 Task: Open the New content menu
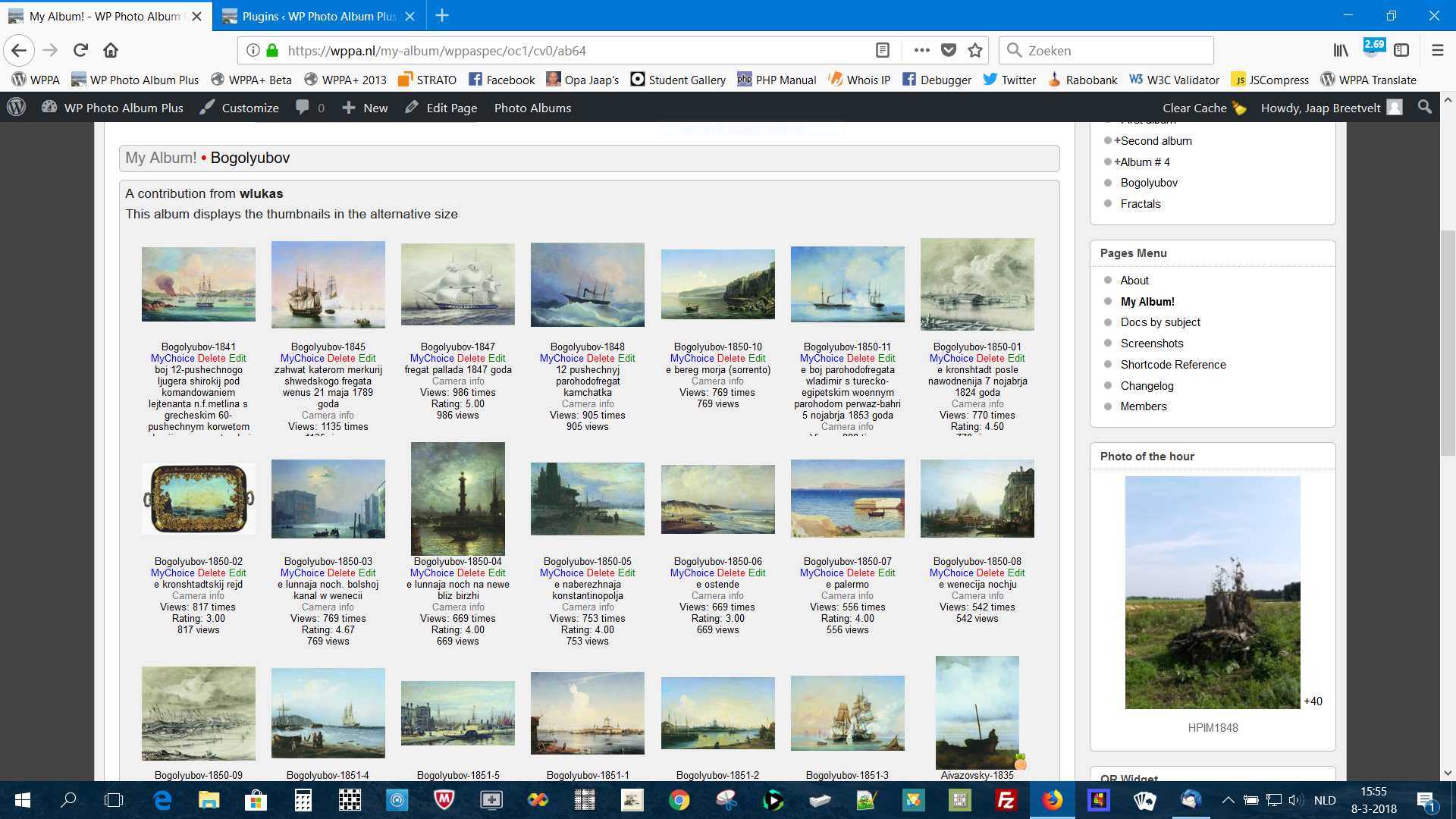pos(365,108)
